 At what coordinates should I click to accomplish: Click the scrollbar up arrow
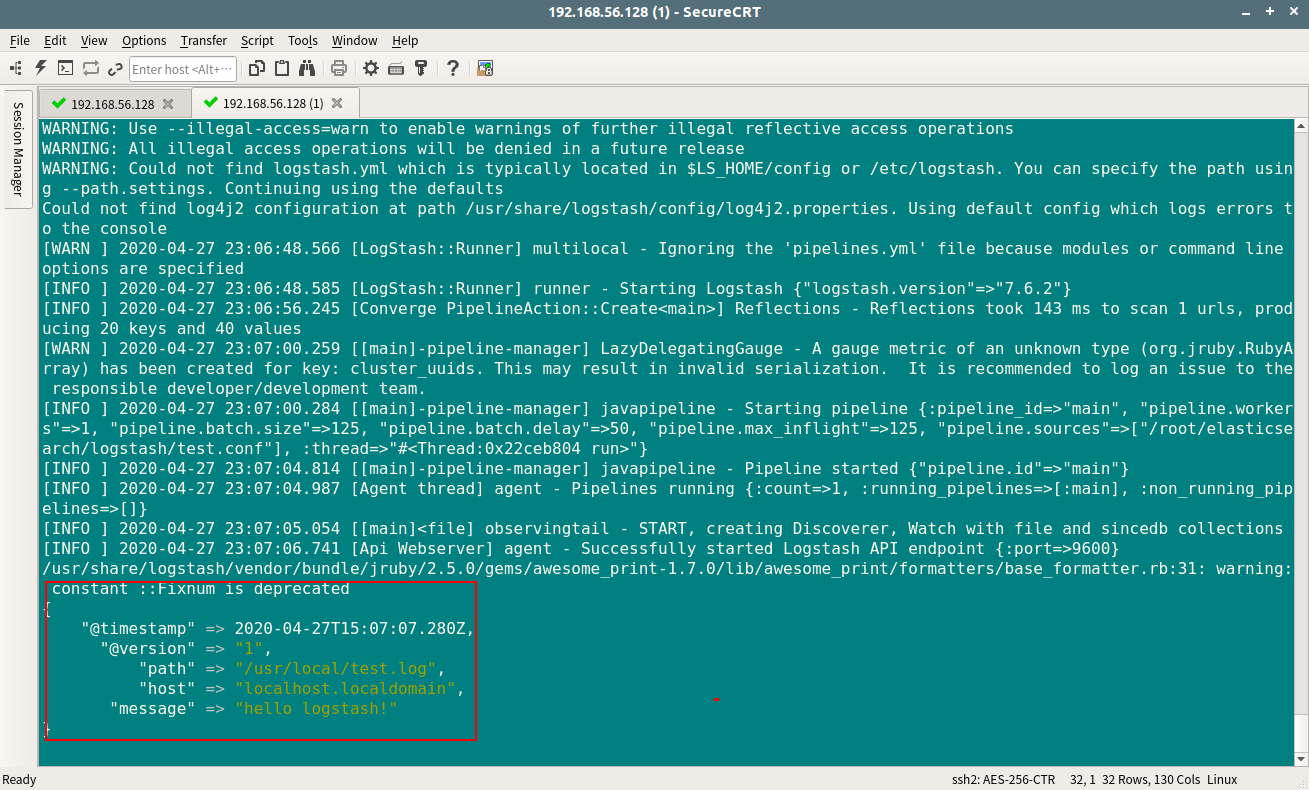pyautogui.click(x=1301, y=125)
